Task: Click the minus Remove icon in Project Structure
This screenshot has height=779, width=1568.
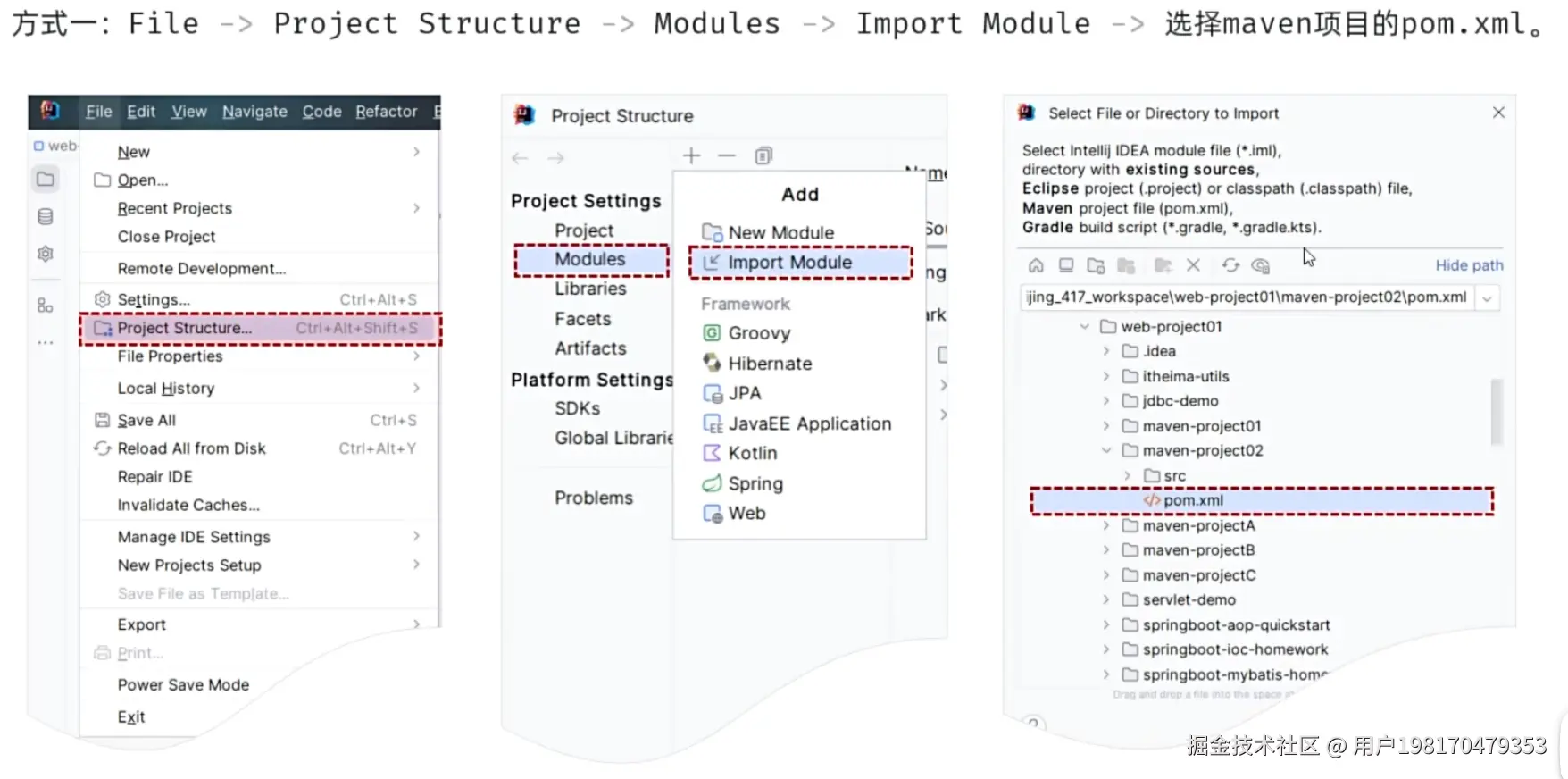Action: 727,155
